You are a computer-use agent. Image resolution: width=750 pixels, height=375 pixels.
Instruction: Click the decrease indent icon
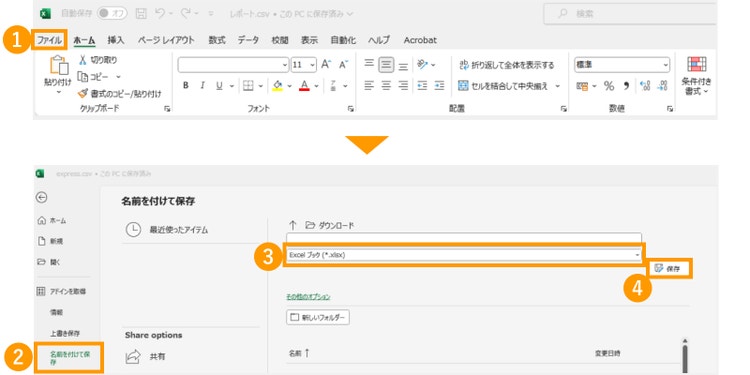(422, 86)
